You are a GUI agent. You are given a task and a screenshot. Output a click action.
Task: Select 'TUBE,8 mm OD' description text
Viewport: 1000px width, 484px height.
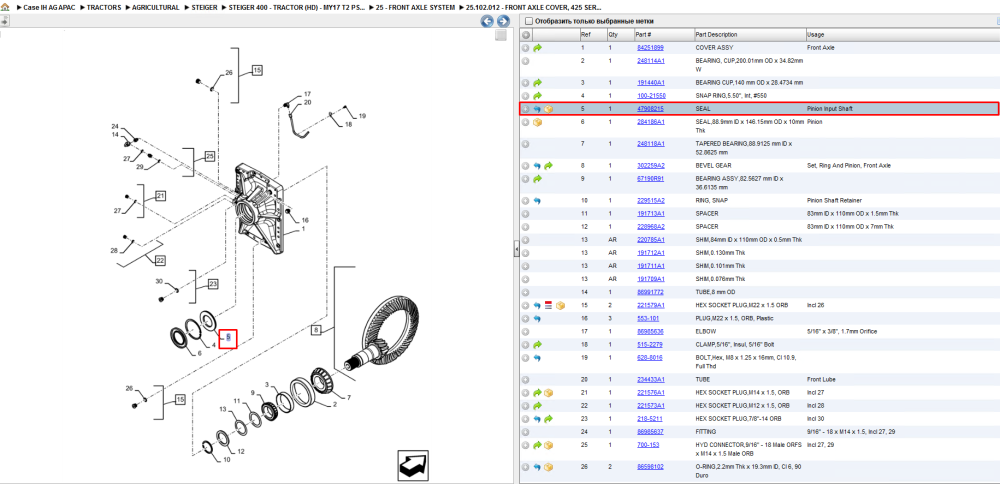tap(716, 292)
